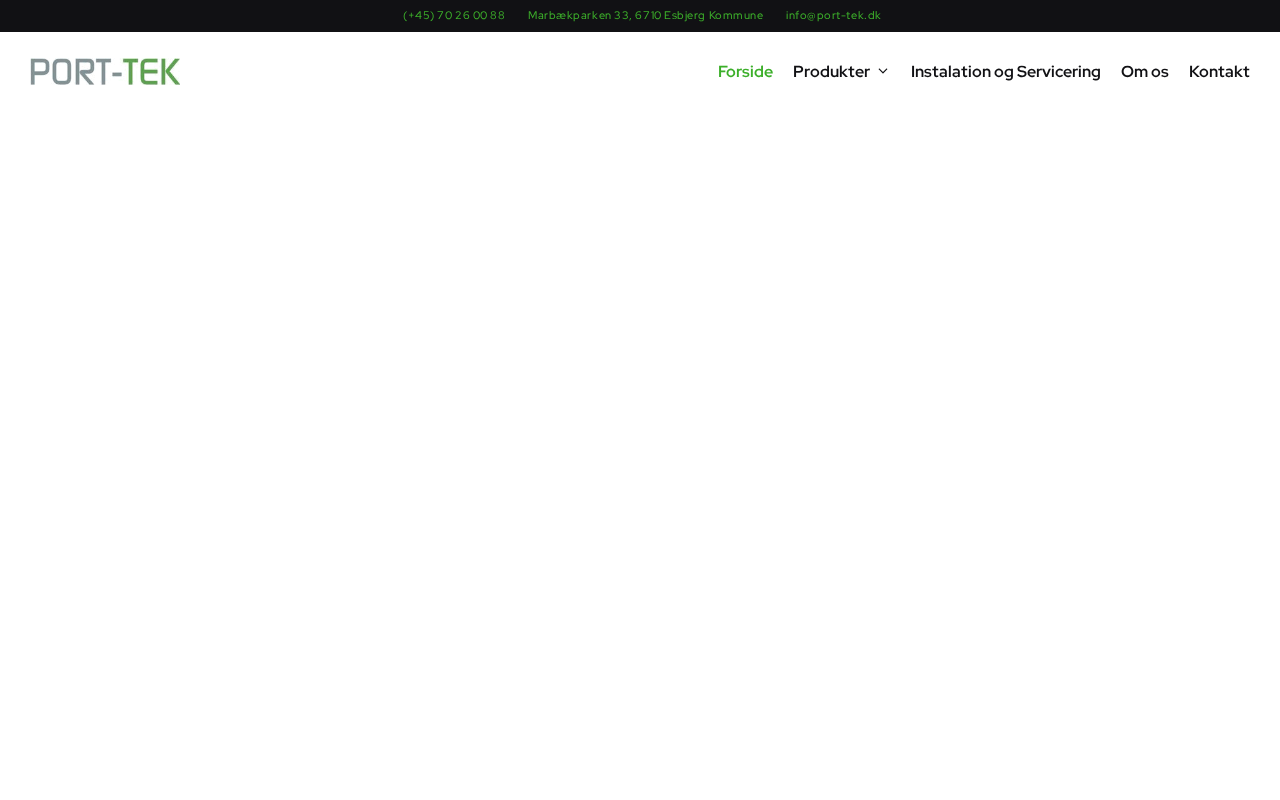Open the Produkter menu item
This screenshot has width=1280, height=800.
tap(831, 72)
